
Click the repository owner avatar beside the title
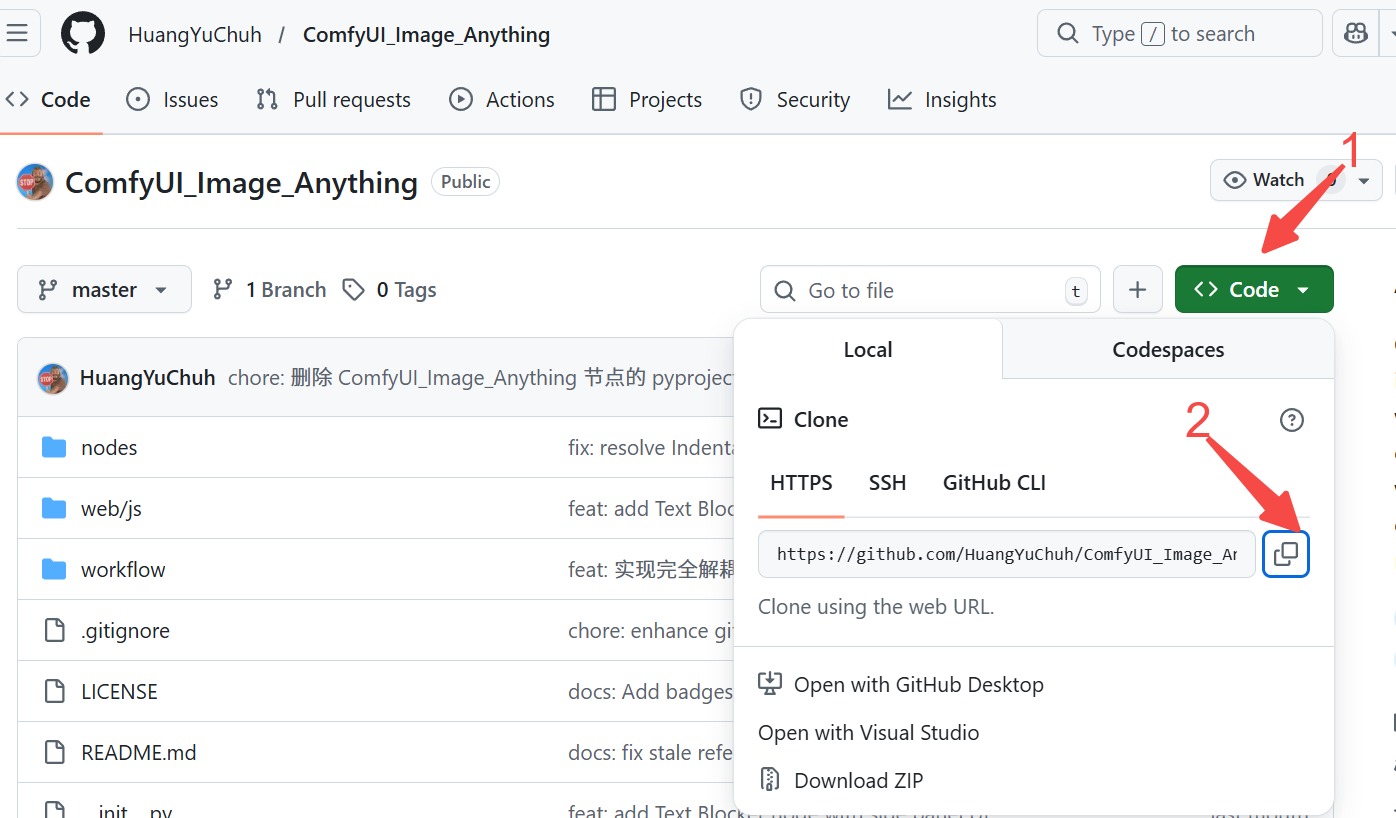point(35,182)
